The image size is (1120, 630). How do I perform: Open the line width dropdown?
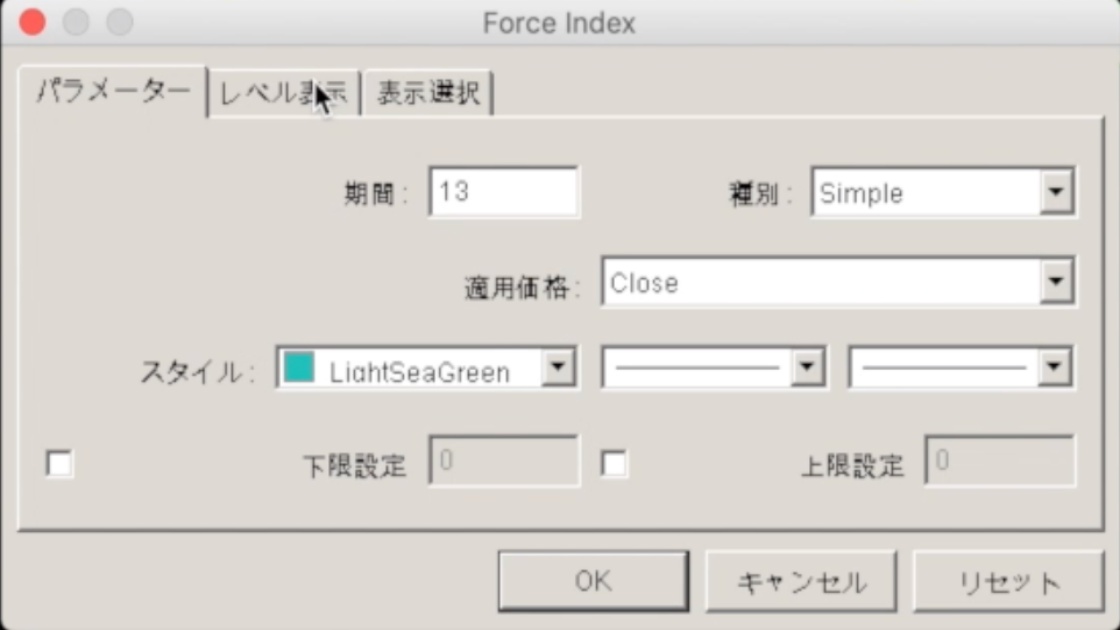[x=961, y=368]
